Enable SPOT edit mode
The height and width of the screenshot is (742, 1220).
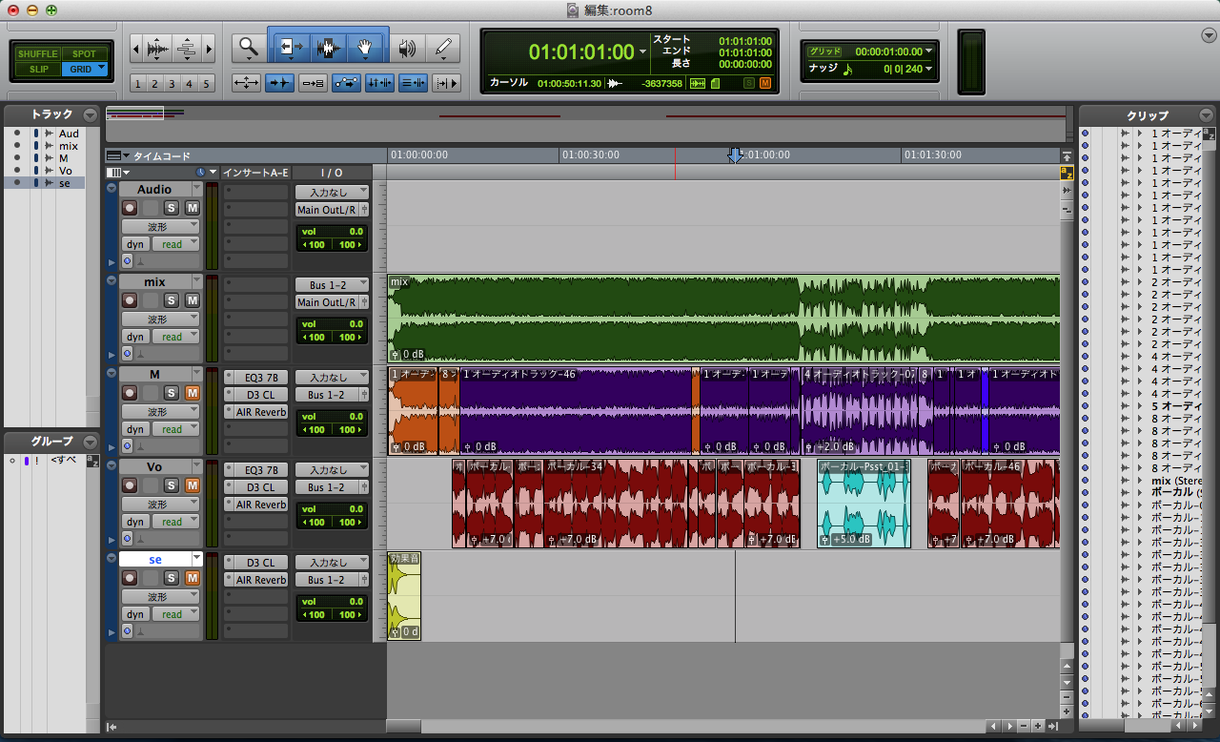(85, 54)
